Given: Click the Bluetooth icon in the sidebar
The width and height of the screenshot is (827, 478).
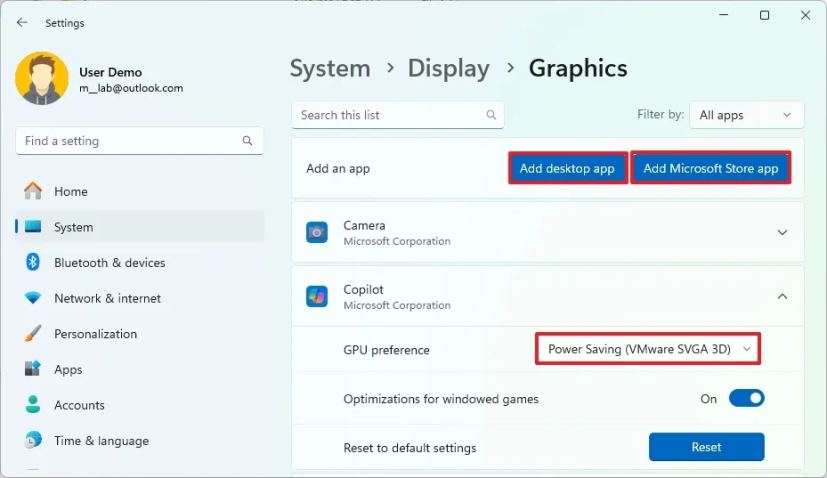Looking at the screenshot, I should [33, 262].
